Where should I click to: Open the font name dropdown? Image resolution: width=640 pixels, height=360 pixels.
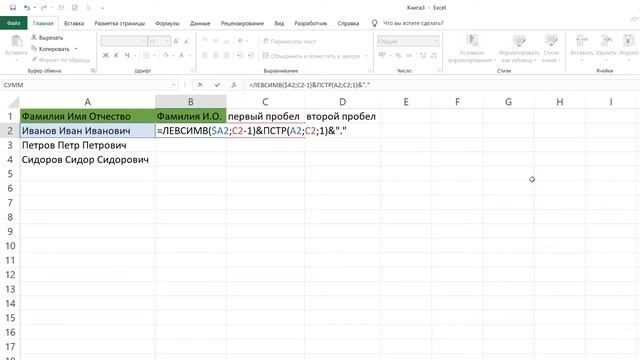(x=144, y=41)
